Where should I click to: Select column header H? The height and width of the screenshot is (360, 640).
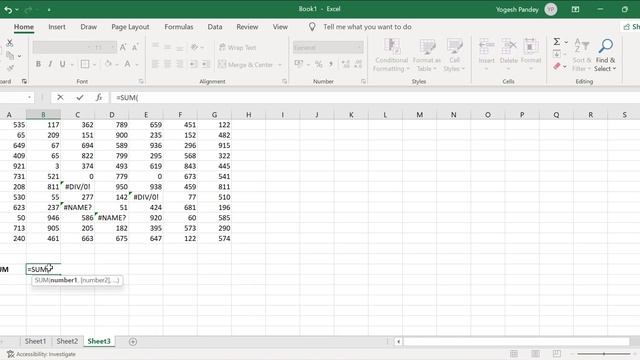248,115
